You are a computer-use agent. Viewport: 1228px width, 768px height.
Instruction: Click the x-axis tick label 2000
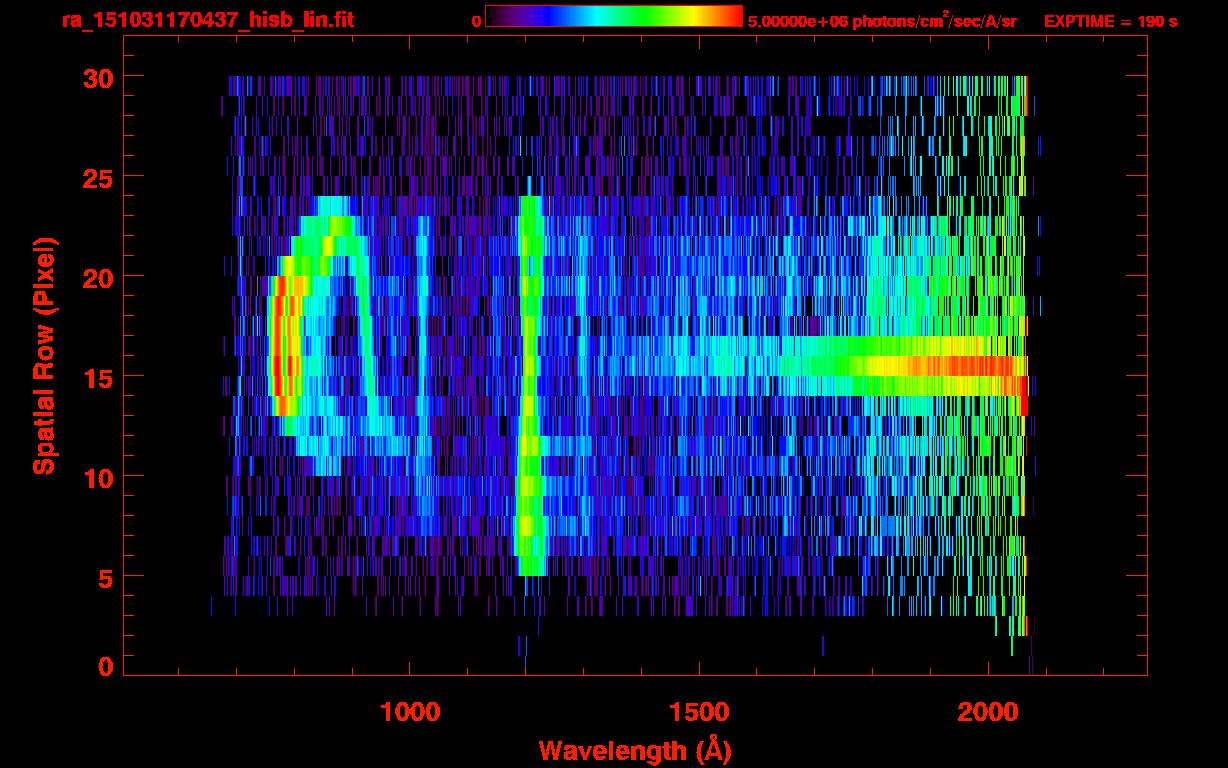tap(988, 712)
